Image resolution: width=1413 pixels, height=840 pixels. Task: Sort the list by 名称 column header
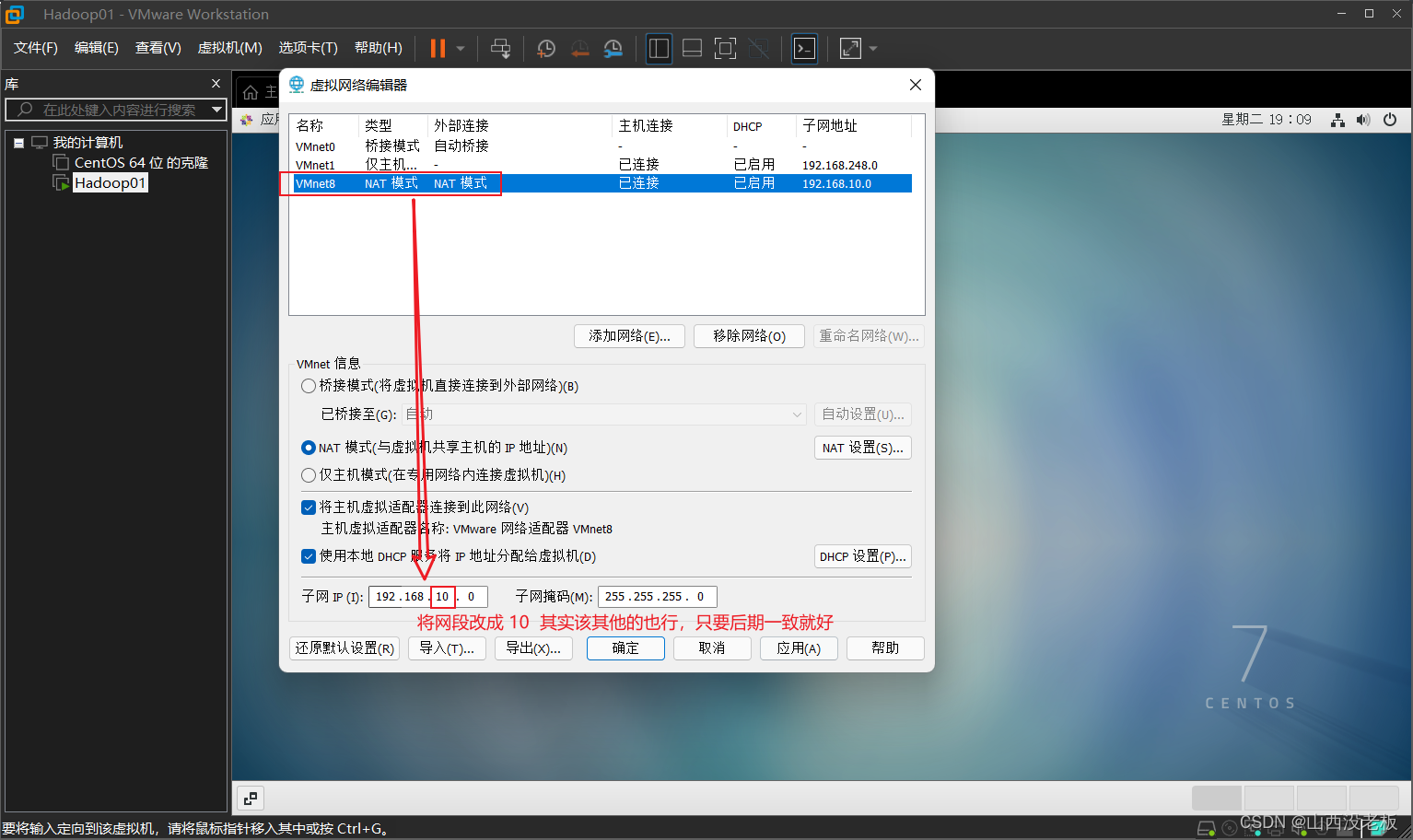coord(323,125)
